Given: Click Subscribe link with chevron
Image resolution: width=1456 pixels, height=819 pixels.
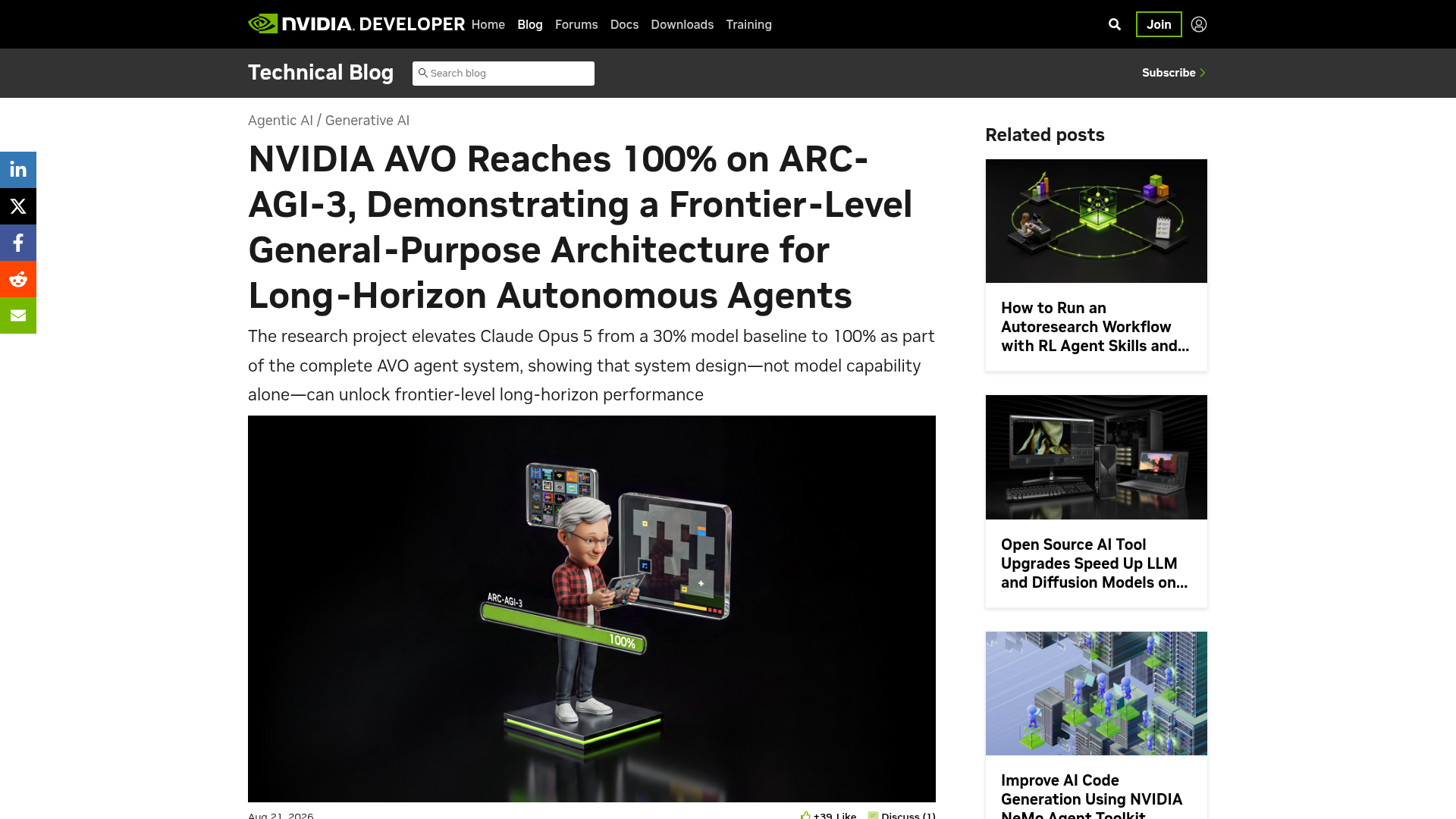Looking at the screenshot, I should tap(1174, 73).
